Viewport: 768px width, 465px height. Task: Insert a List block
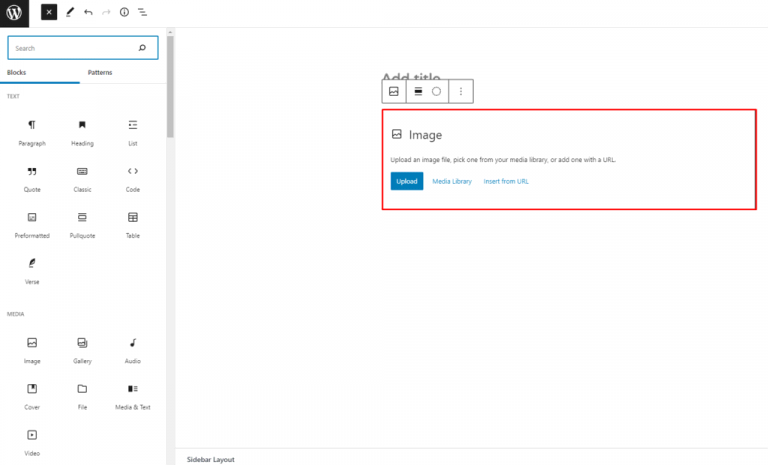tap(133, 133)
